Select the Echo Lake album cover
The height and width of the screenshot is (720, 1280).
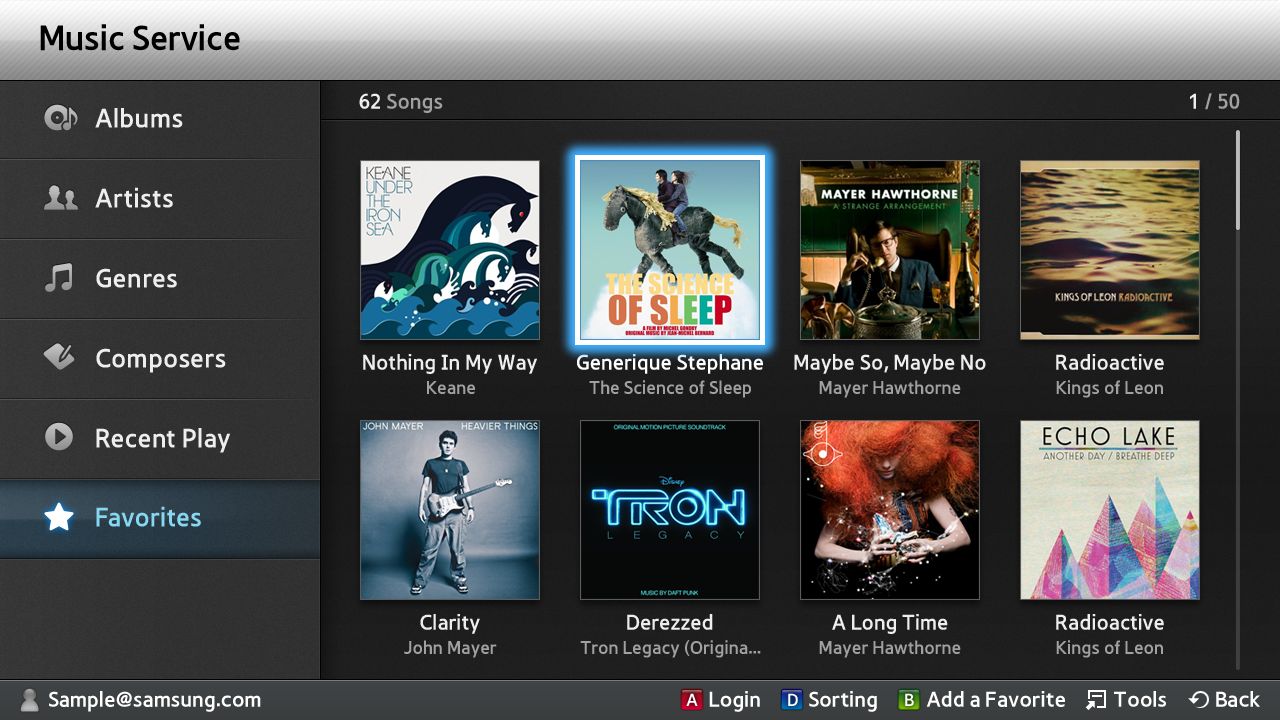(1110, 510)
